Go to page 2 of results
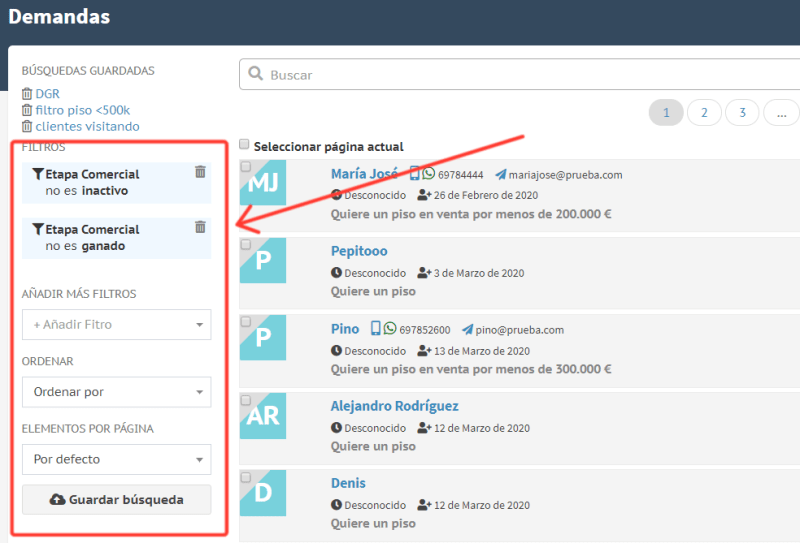 pyautogui.click(x=704, y=112)
